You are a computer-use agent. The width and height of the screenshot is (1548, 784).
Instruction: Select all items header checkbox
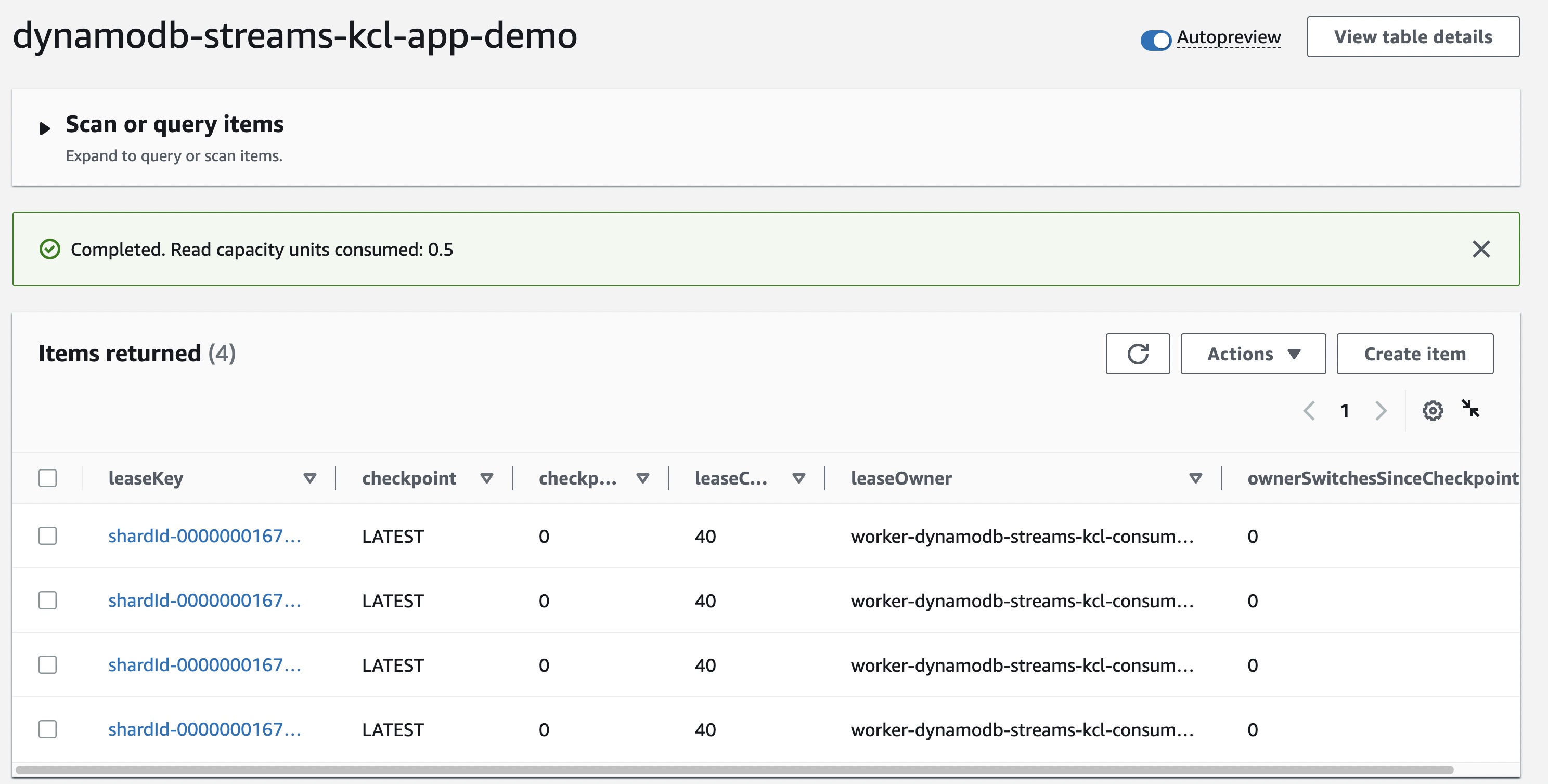47,478
